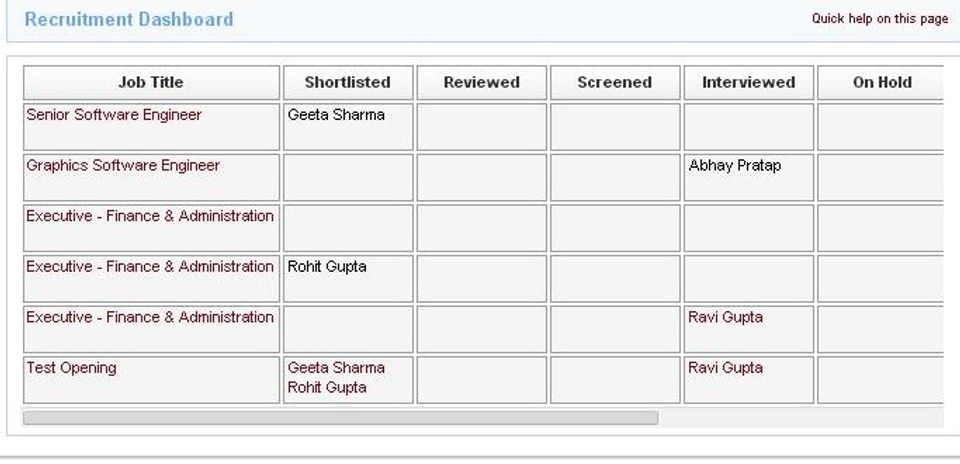Open the Test Opening job title
The width and height of the screenshot is (960, 464).
point(71,368)
